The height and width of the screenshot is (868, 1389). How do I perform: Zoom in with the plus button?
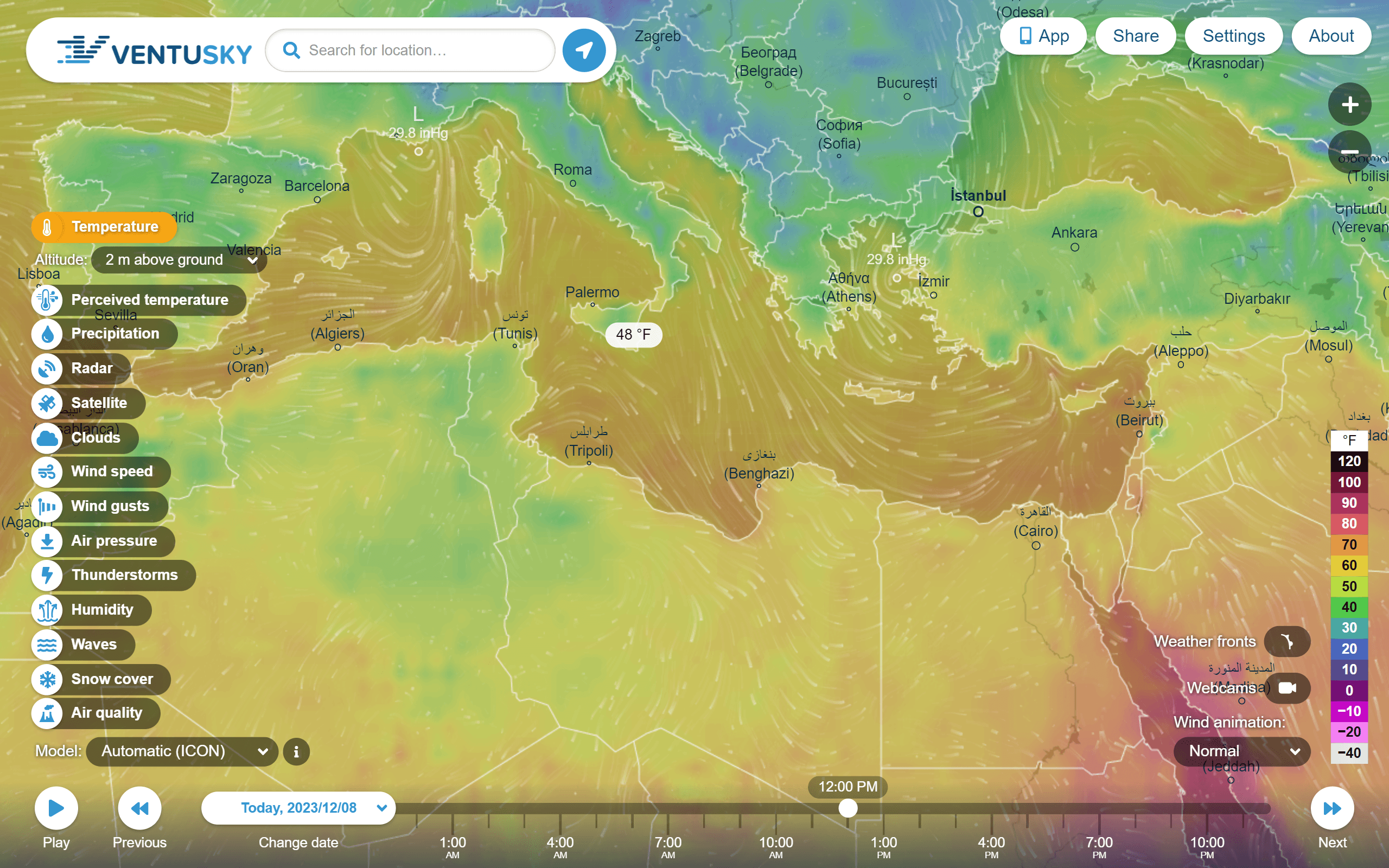tap(1349, 105)
